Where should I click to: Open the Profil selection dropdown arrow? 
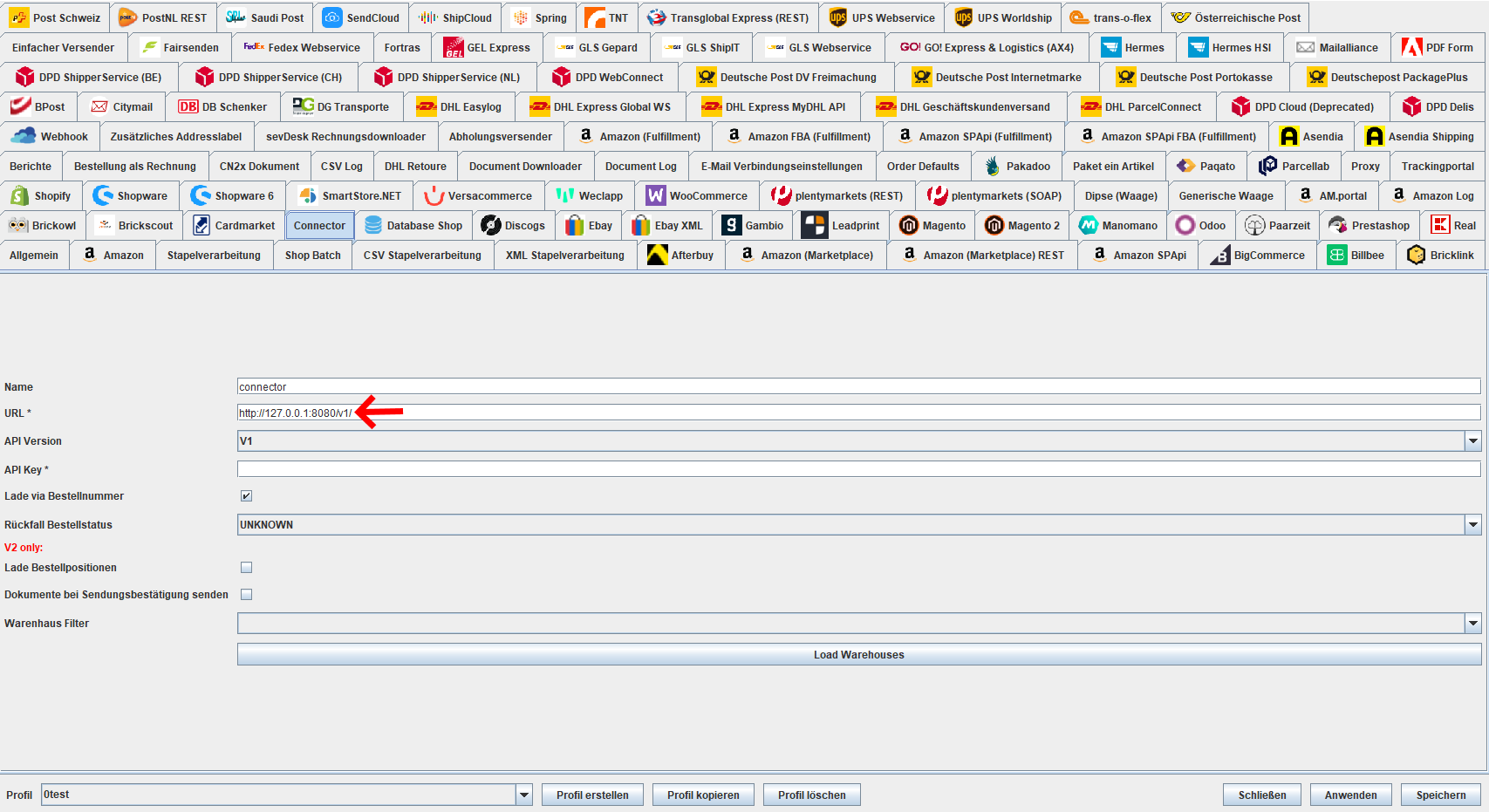point(523,795)
